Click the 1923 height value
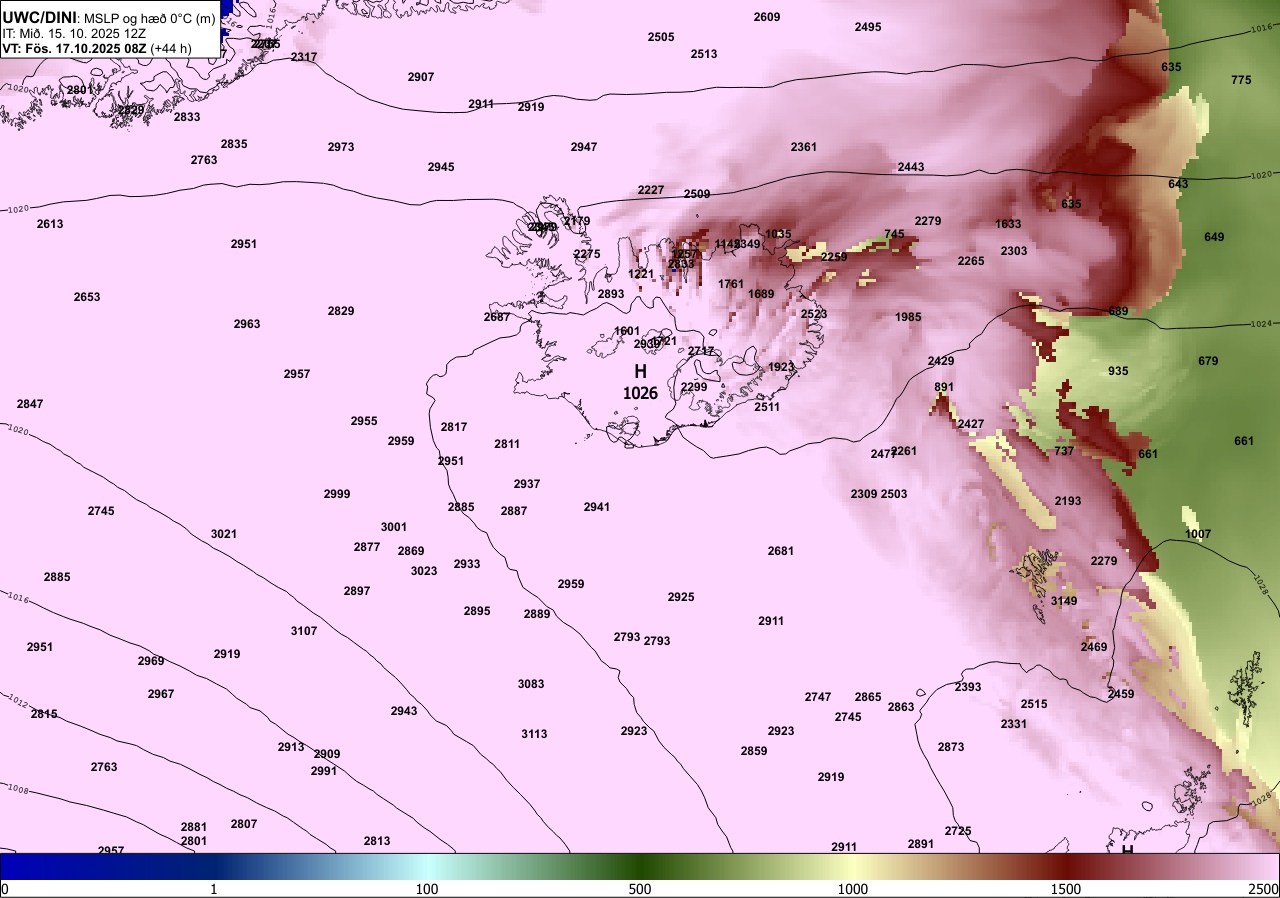This screenshot has width=1280, height=898. point(781,367)
